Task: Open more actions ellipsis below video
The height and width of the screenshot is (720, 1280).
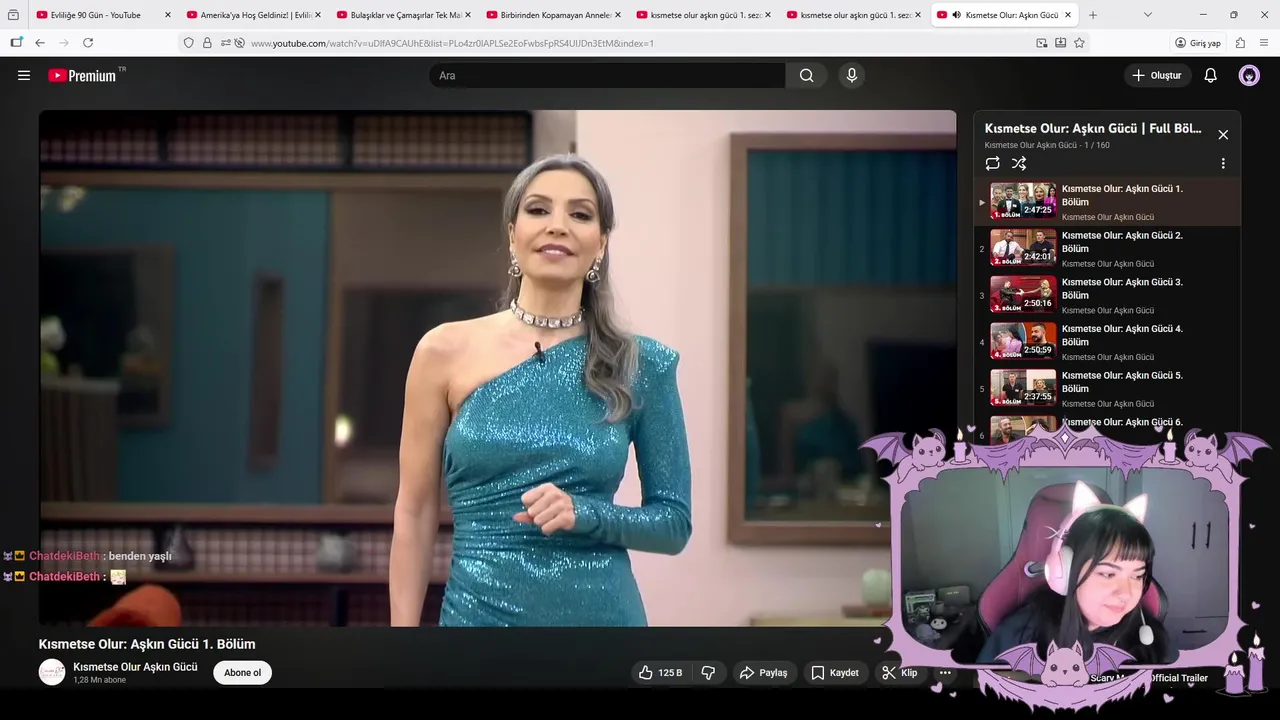Action: coord(944,673)
